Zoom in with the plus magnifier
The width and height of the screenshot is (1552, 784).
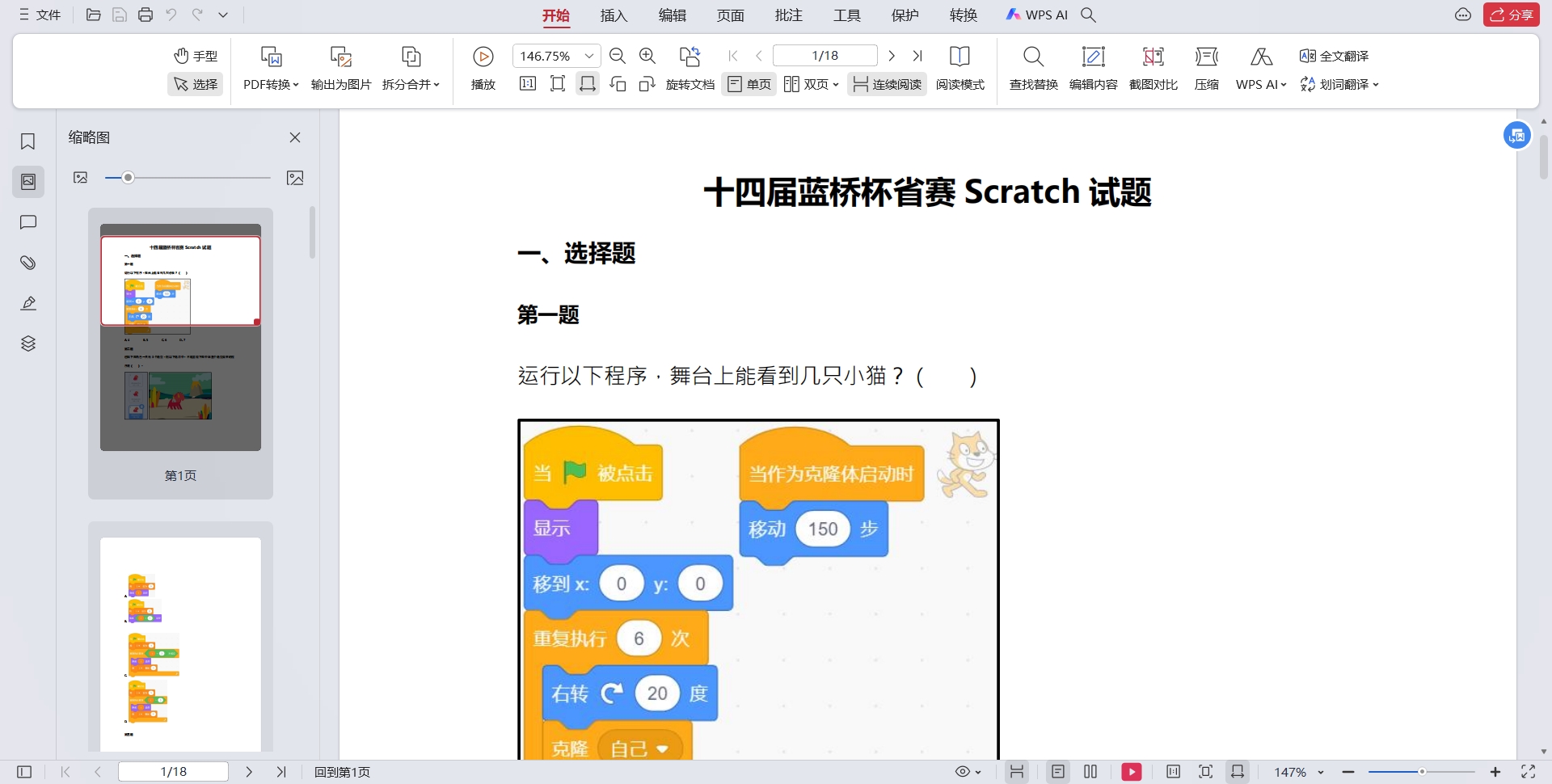[x=647, y=56]
